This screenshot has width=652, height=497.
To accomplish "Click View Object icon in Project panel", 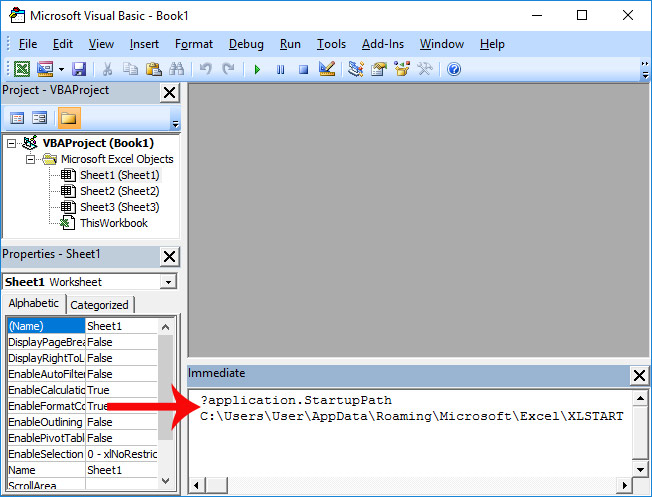I will click(40, 118).
